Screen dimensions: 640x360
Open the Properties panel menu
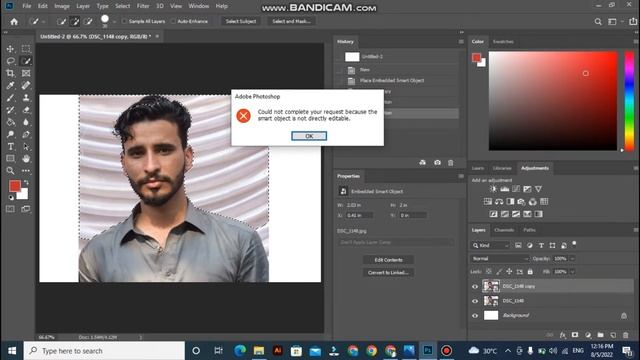pos(461,176)
